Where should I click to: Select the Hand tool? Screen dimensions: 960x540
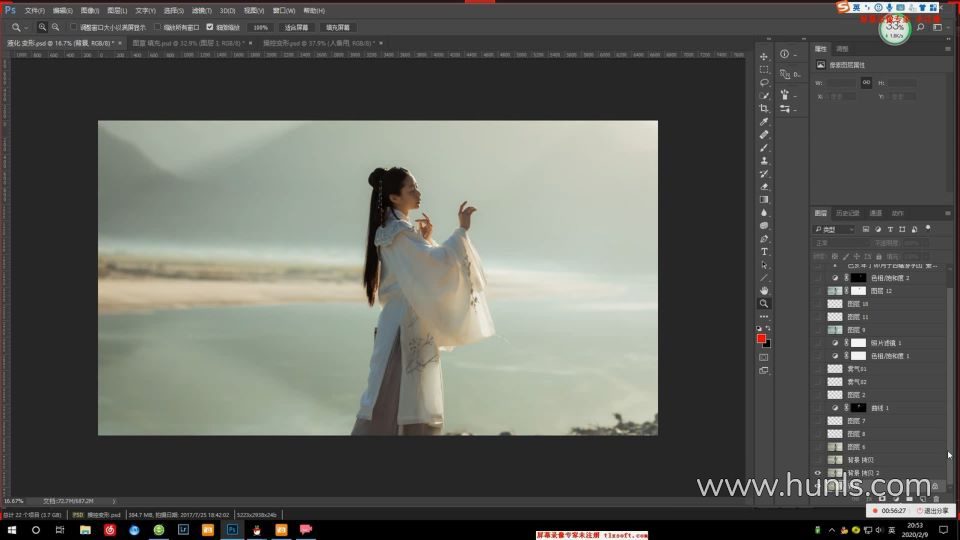point(763,291)
